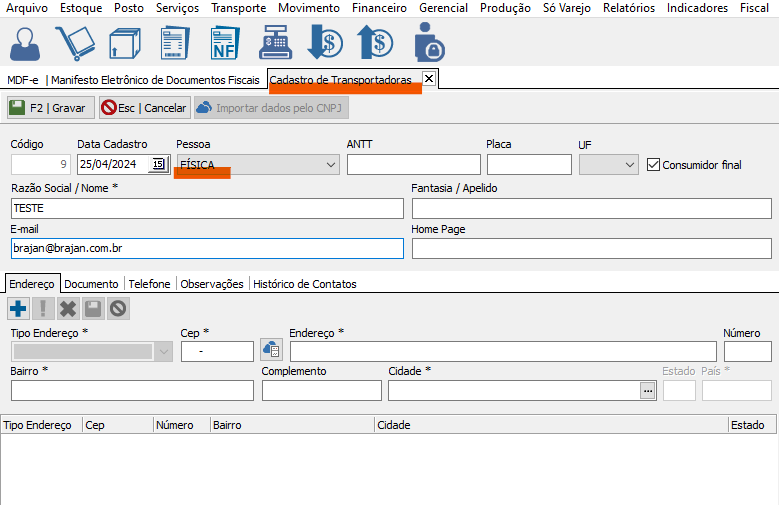Click the NF invoice document icon
Image resolution: width=779 pixels, height=505 pixels.
tap(225, 43)
